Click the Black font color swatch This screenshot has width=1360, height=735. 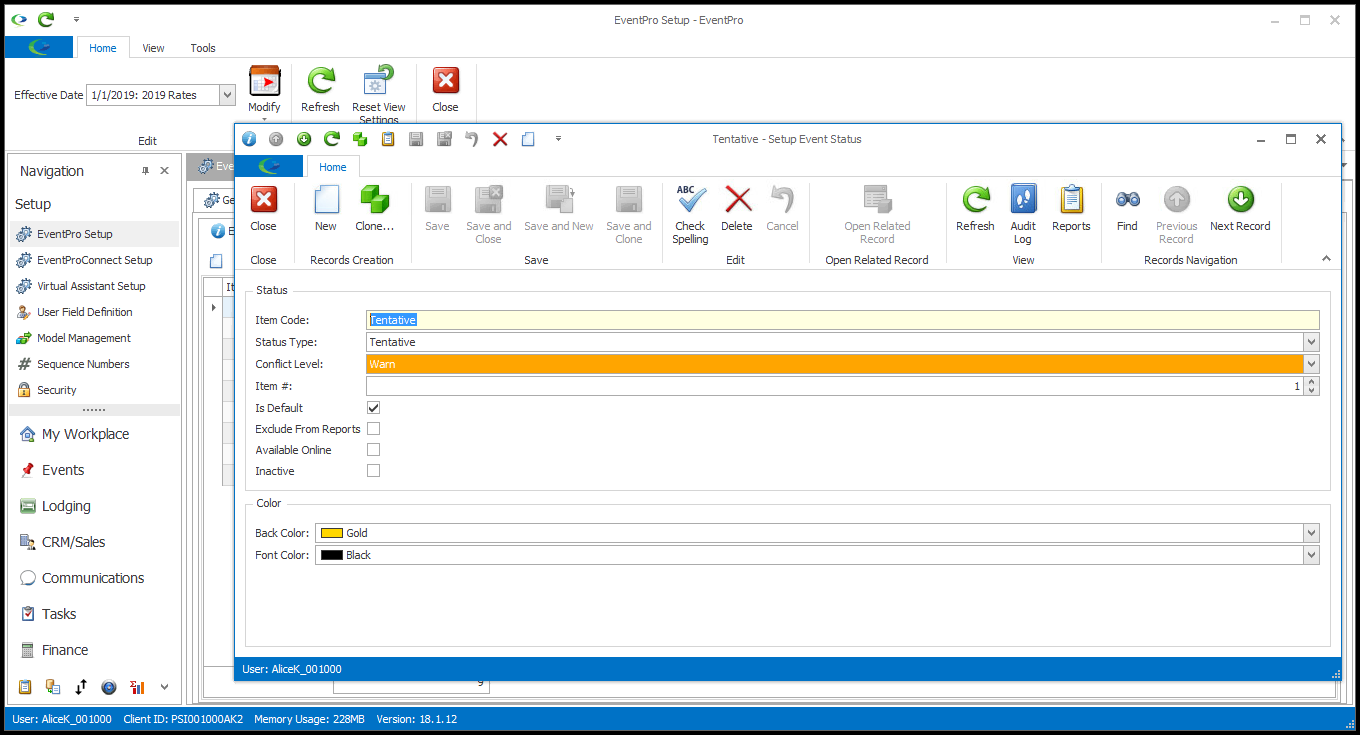tap(331, 555)
